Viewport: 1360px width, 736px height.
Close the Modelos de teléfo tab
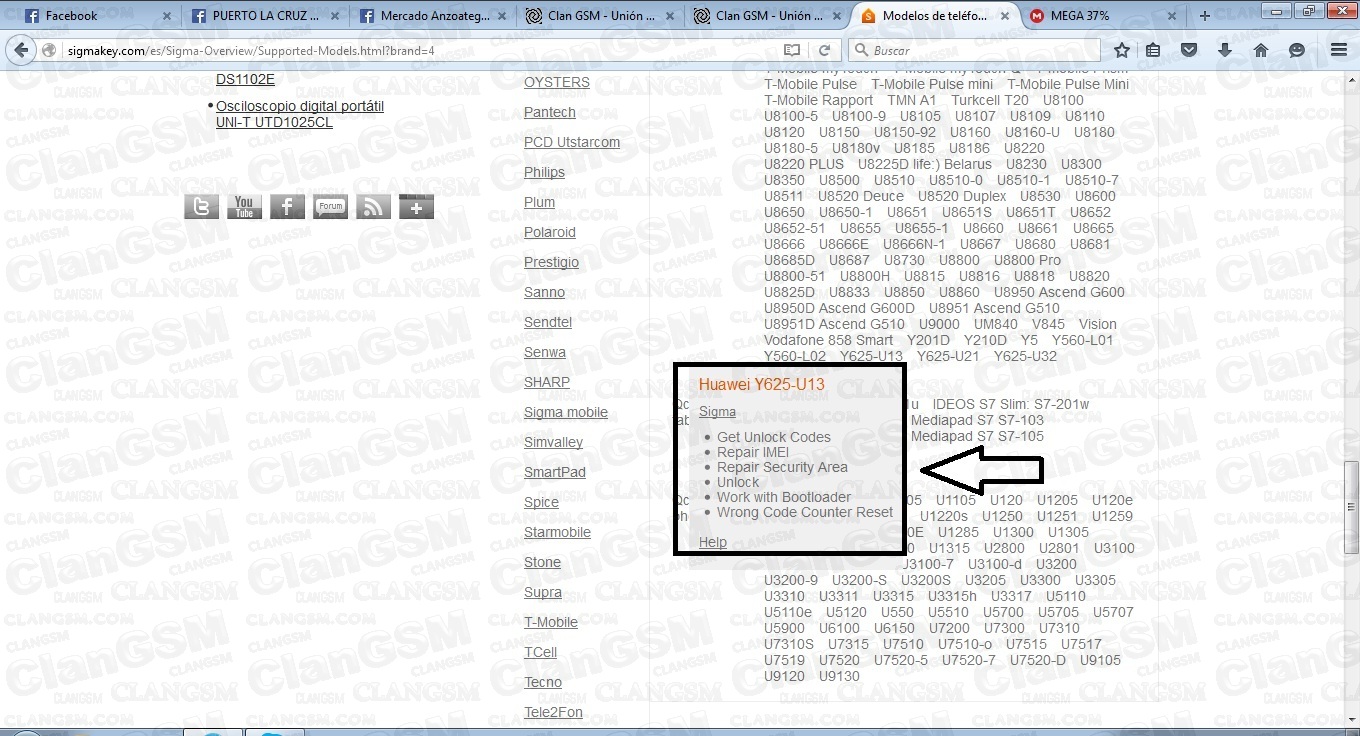[x=1004, y=16]
